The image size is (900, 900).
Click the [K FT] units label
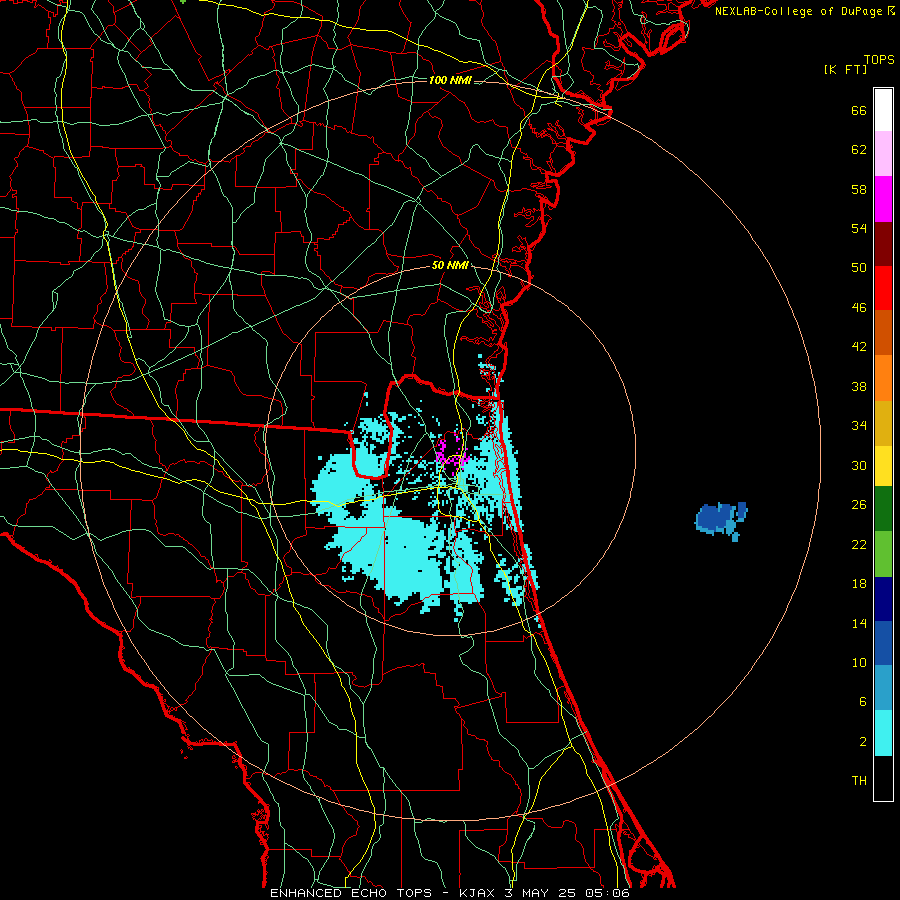pos(845,69)
